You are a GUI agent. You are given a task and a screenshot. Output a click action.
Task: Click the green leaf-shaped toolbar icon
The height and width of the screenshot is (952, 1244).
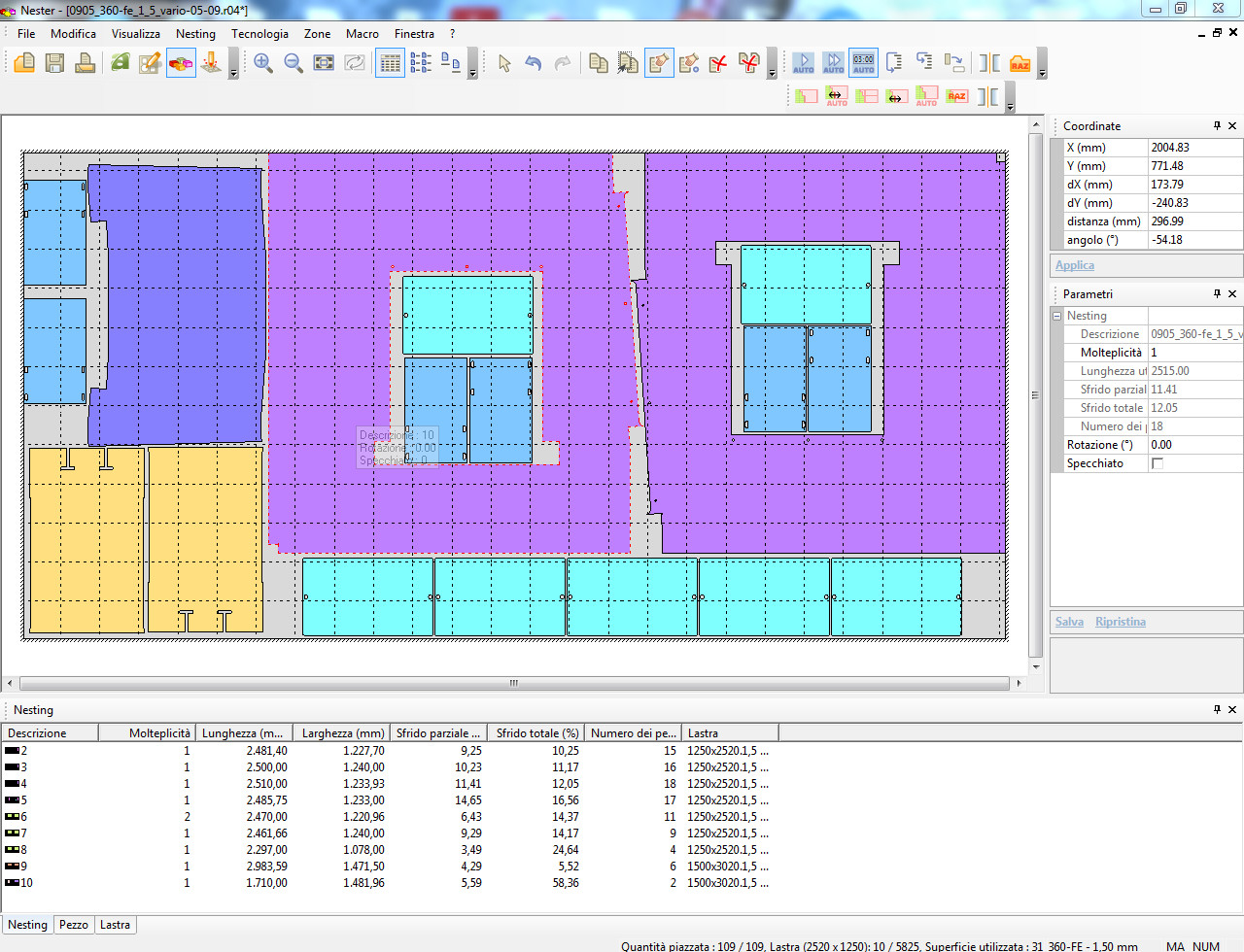121,63
